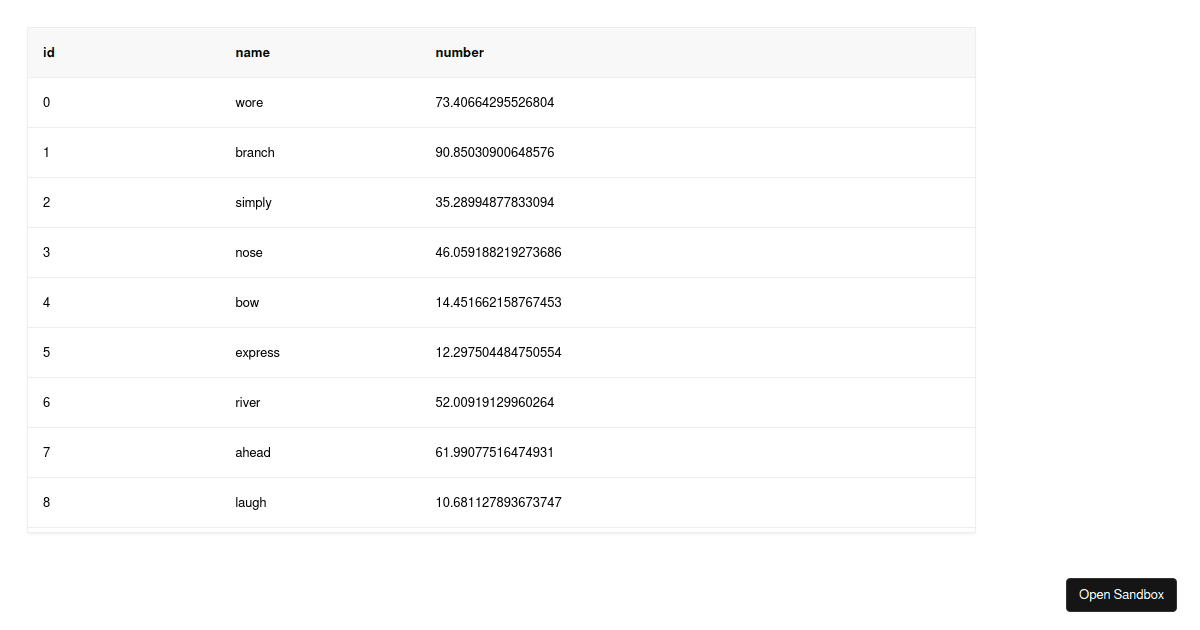The width and height of the screenshot is (1200, 630).
Task: Select the row named bow
Action: [x=247, y=302]
